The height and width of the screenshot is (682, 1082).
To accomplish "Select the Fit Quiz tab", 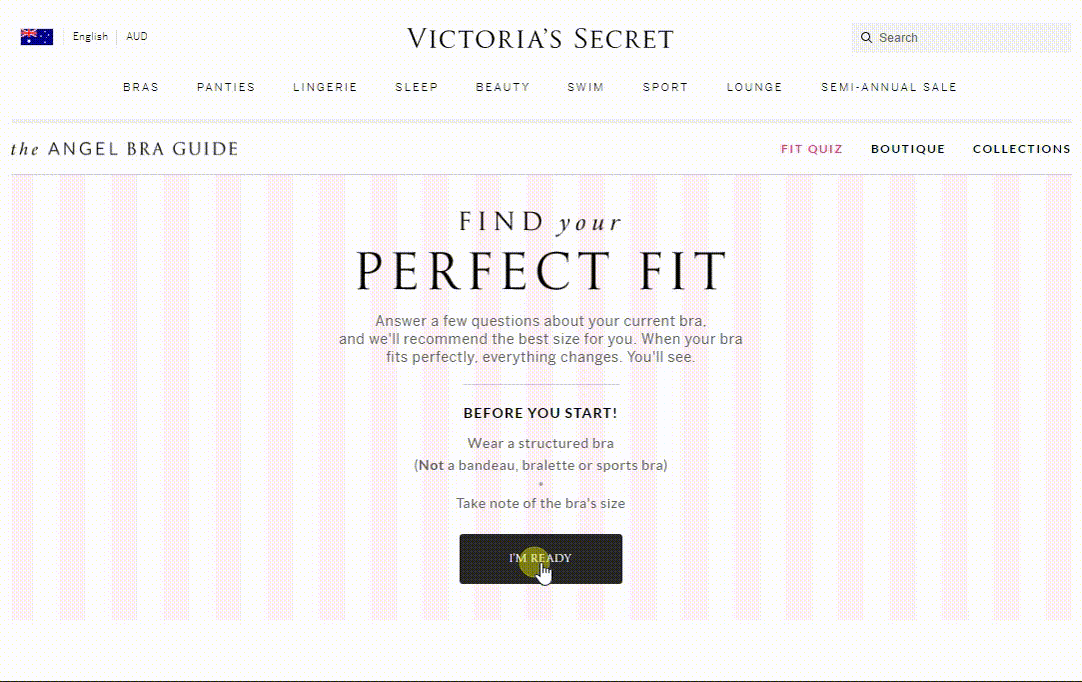I will pyautogui.click(x=812, y=149).
